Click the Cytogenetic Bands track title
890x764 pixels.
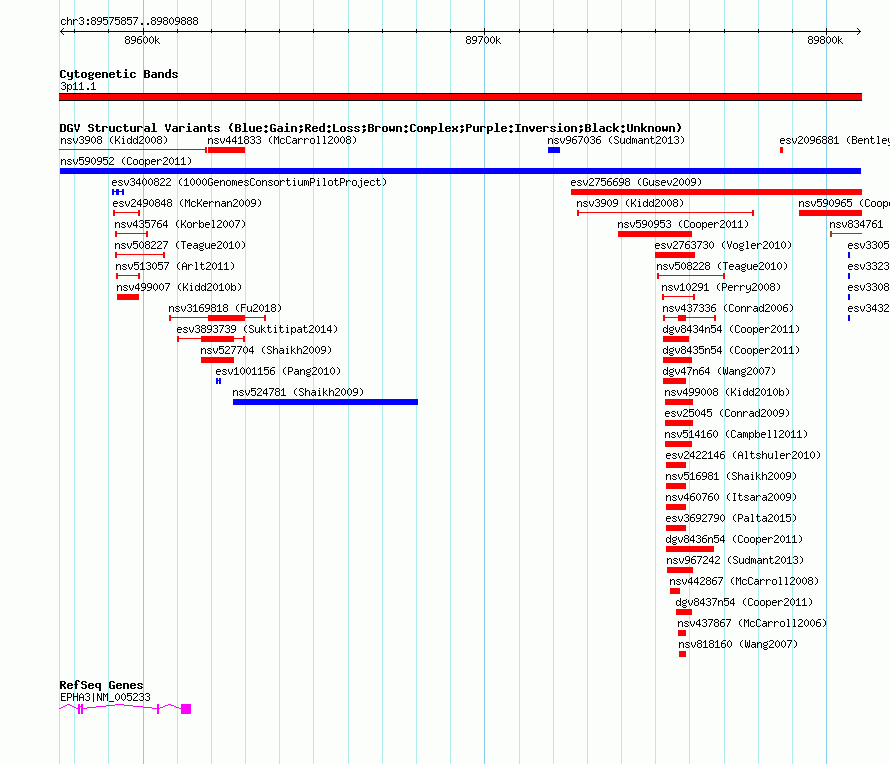pos(119,74)
